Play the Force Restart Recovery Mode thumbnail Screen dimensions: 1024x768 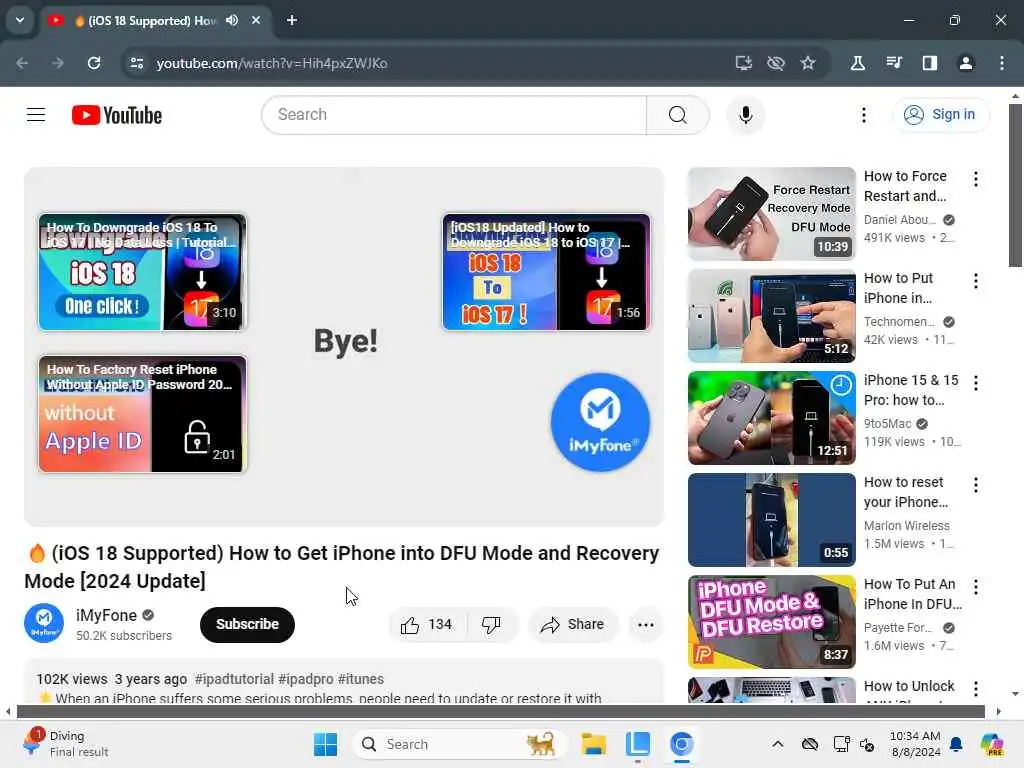(x=771, y=214)
